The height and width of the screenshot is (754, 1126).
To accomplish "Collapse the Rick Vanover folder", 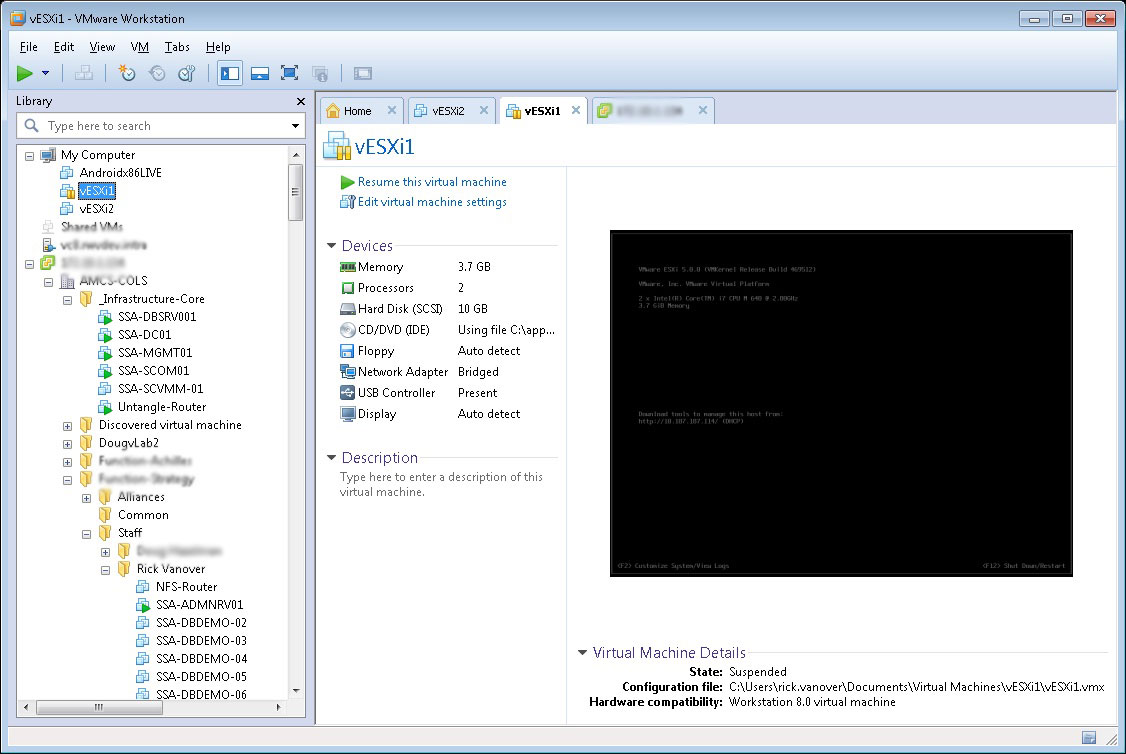I will 106,570.
